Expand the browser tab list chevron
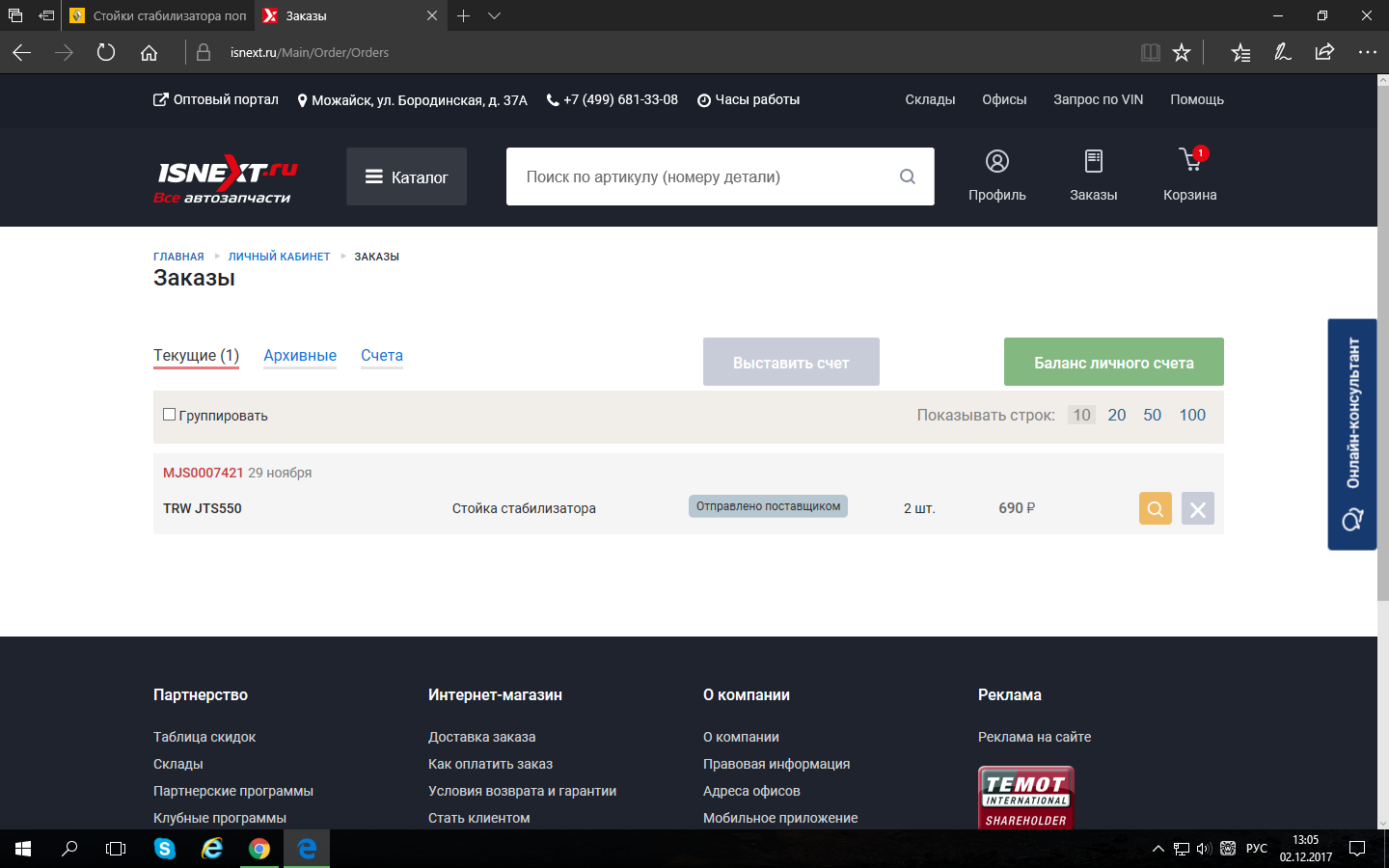The width and height of the screenshot is (1389, 868). click(x=494, y=15)
